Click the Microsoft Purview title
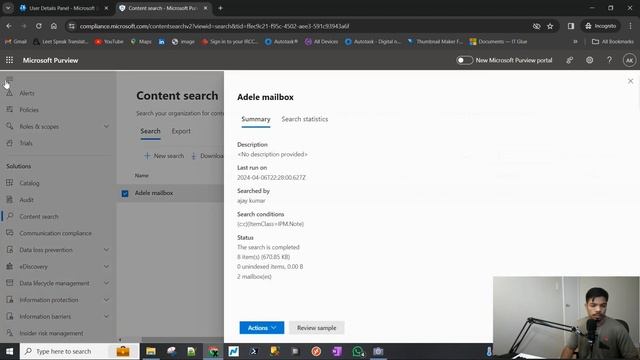The width and height of the screenshot is (640, 360). coord(51,60)
